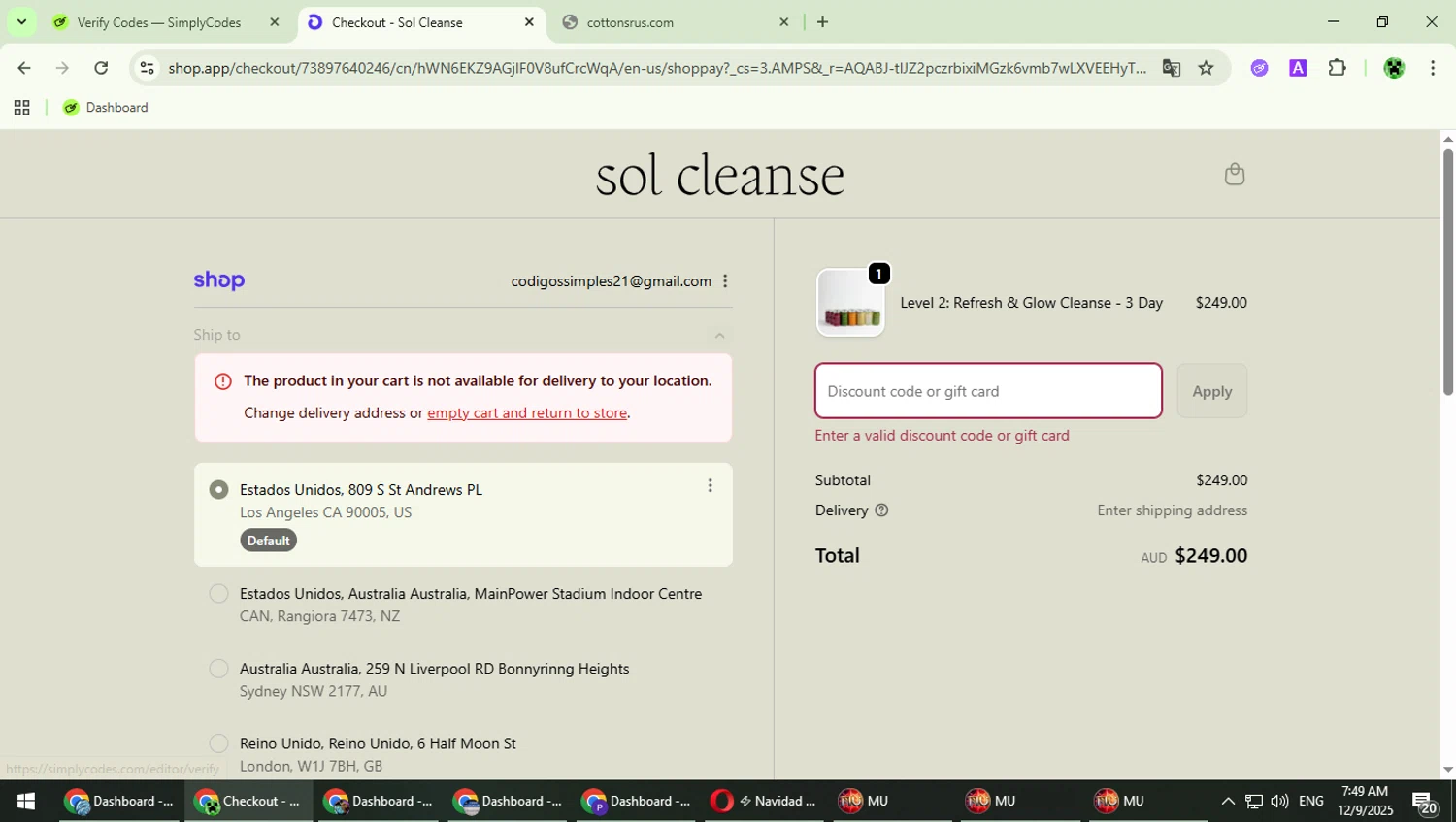1456x822 pixels.
Task: Open the notification center icon
Action: pyautogui.click(x=1425, y=803)
